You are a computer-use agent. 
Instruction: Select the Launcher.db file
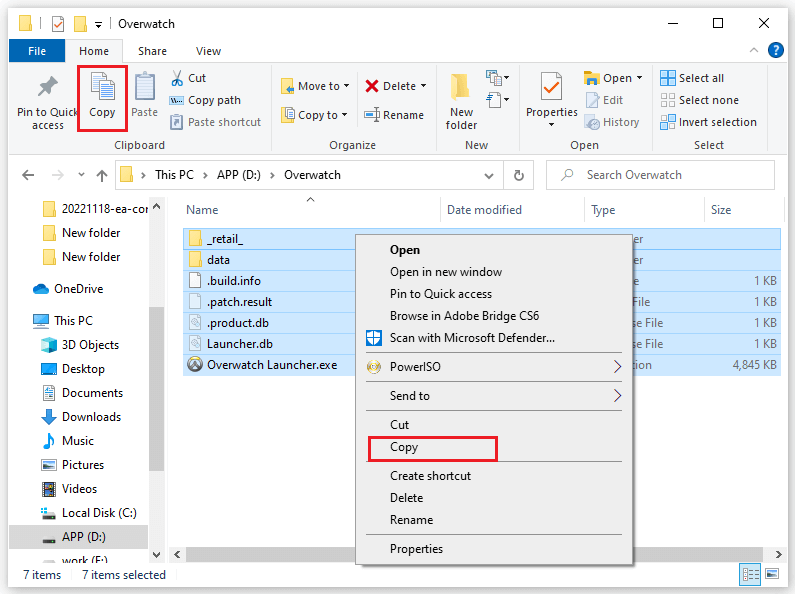click(239, 344)
